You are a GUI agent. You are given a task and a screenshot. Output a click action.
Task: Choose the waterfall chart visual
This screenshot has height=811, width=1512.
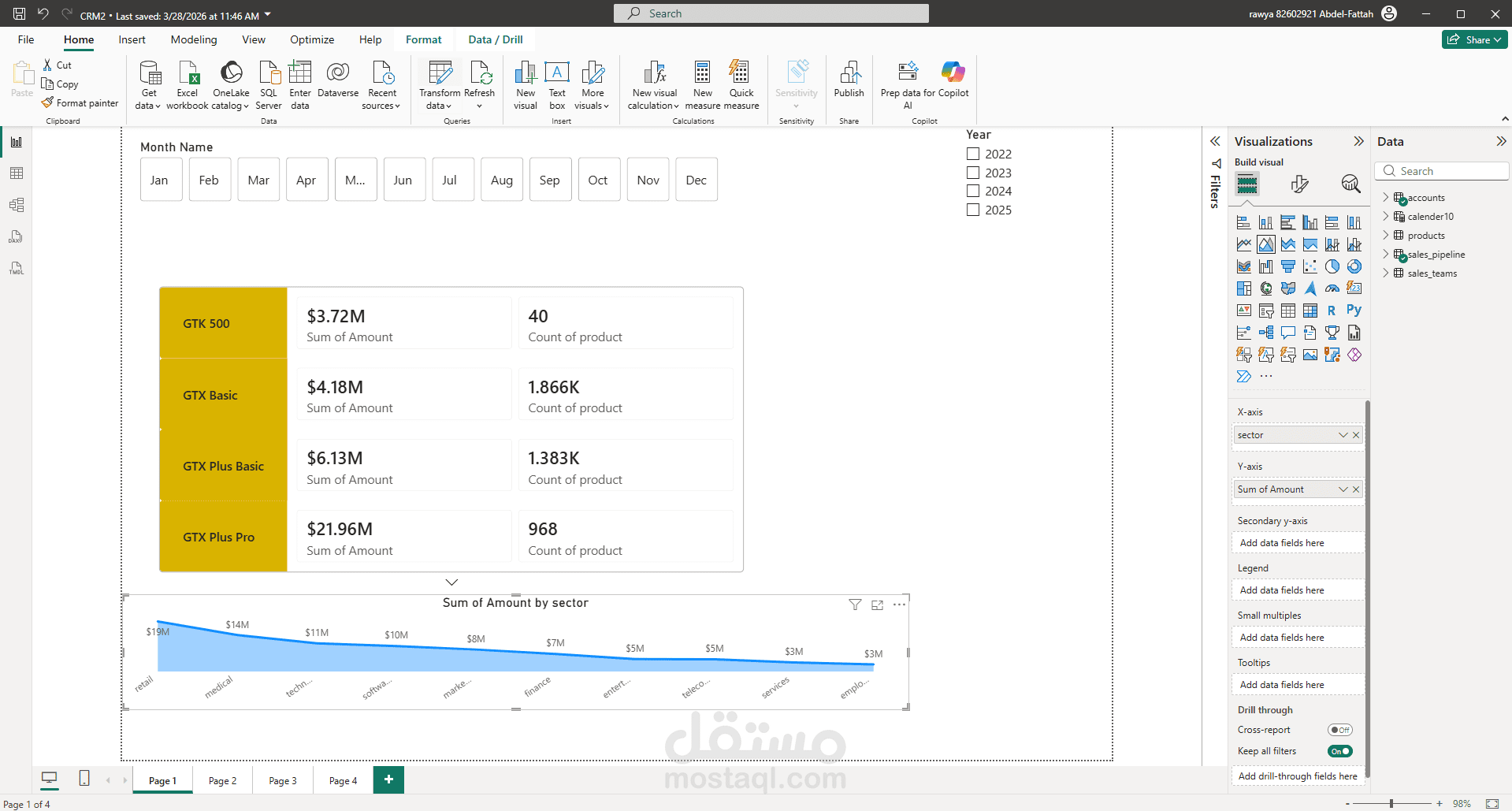[1266, 266]
